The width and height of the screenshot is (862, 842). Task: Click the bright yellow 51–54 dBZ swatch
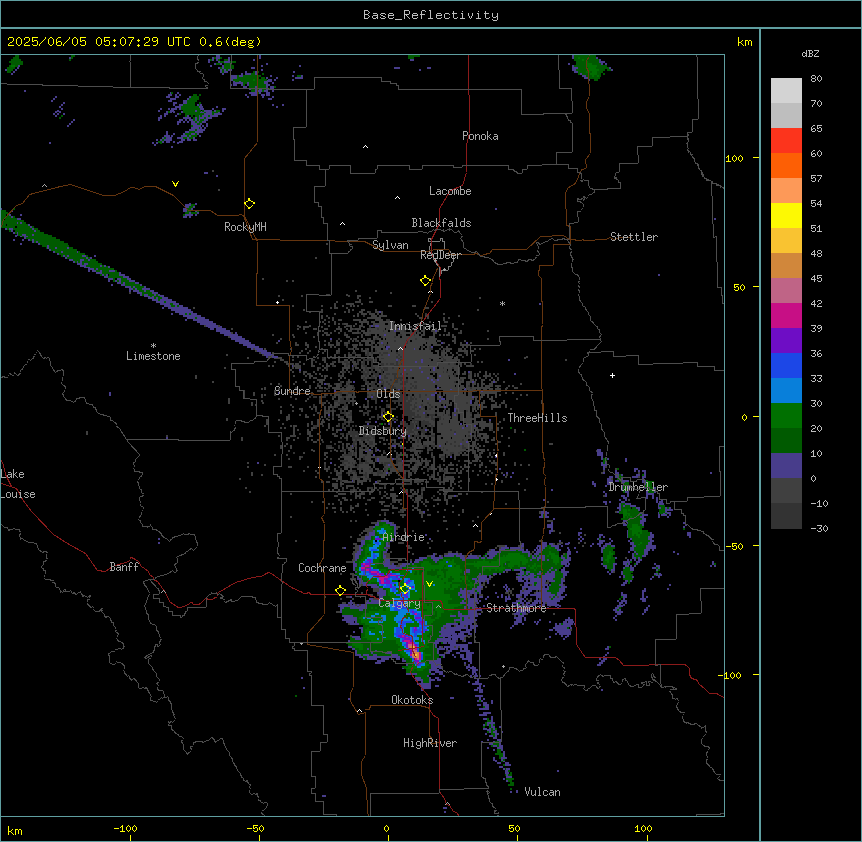coord(786,215)
